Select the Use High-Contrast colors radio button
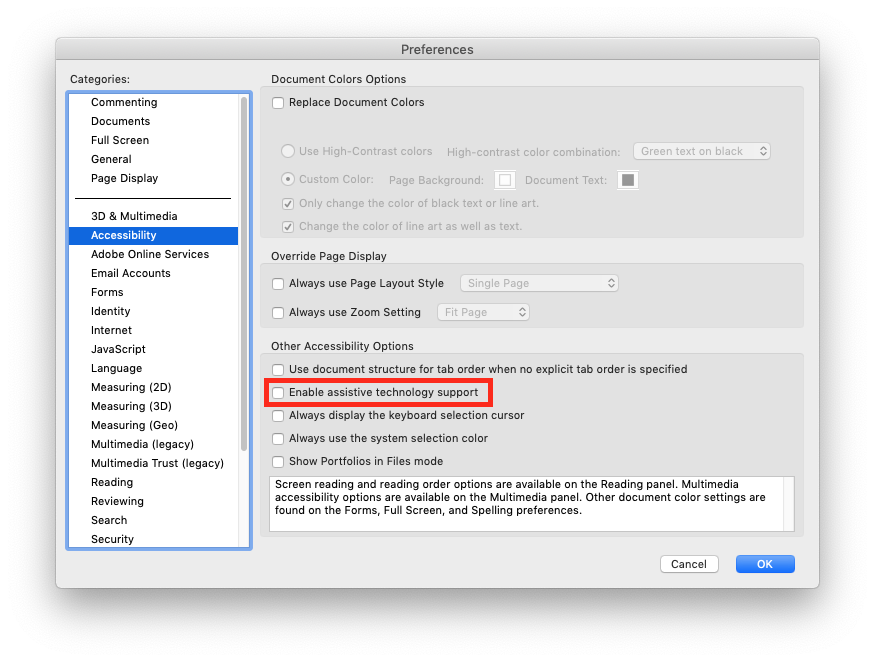Viewport: 875px width, 662px height. (289, 151)
